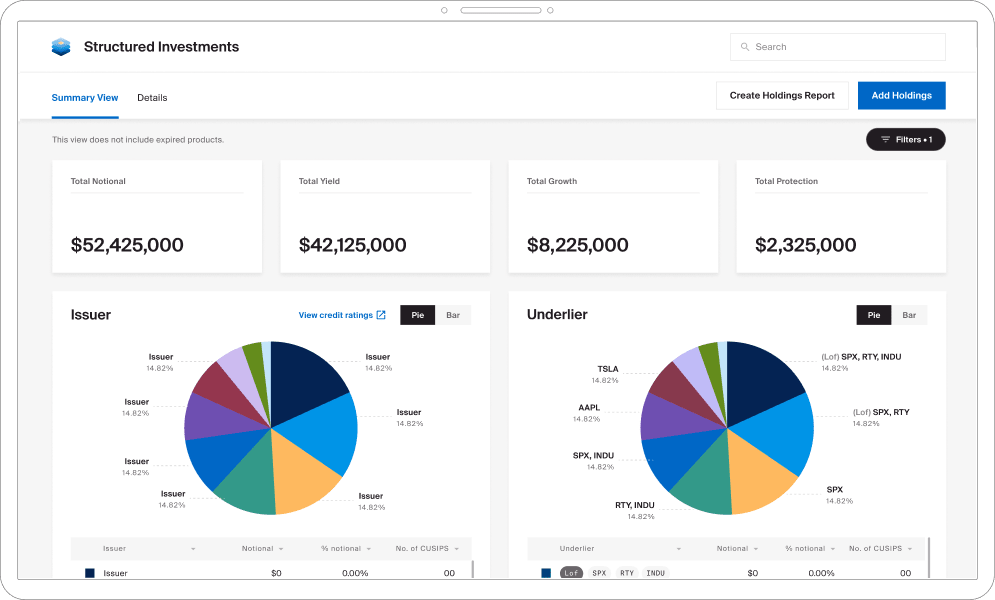This screenshot has height=600, width=995.
Task: Switch the Underlier chart to Bar view
Action: [909, 314]
